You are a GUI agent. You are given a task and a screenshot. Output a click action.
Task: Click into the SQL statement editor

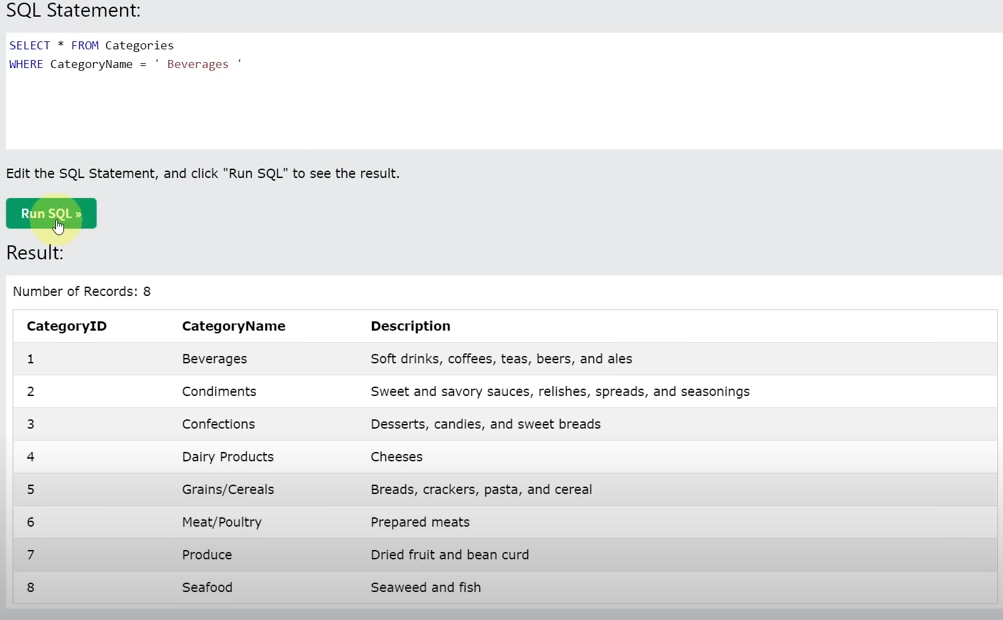pos(504,91)
